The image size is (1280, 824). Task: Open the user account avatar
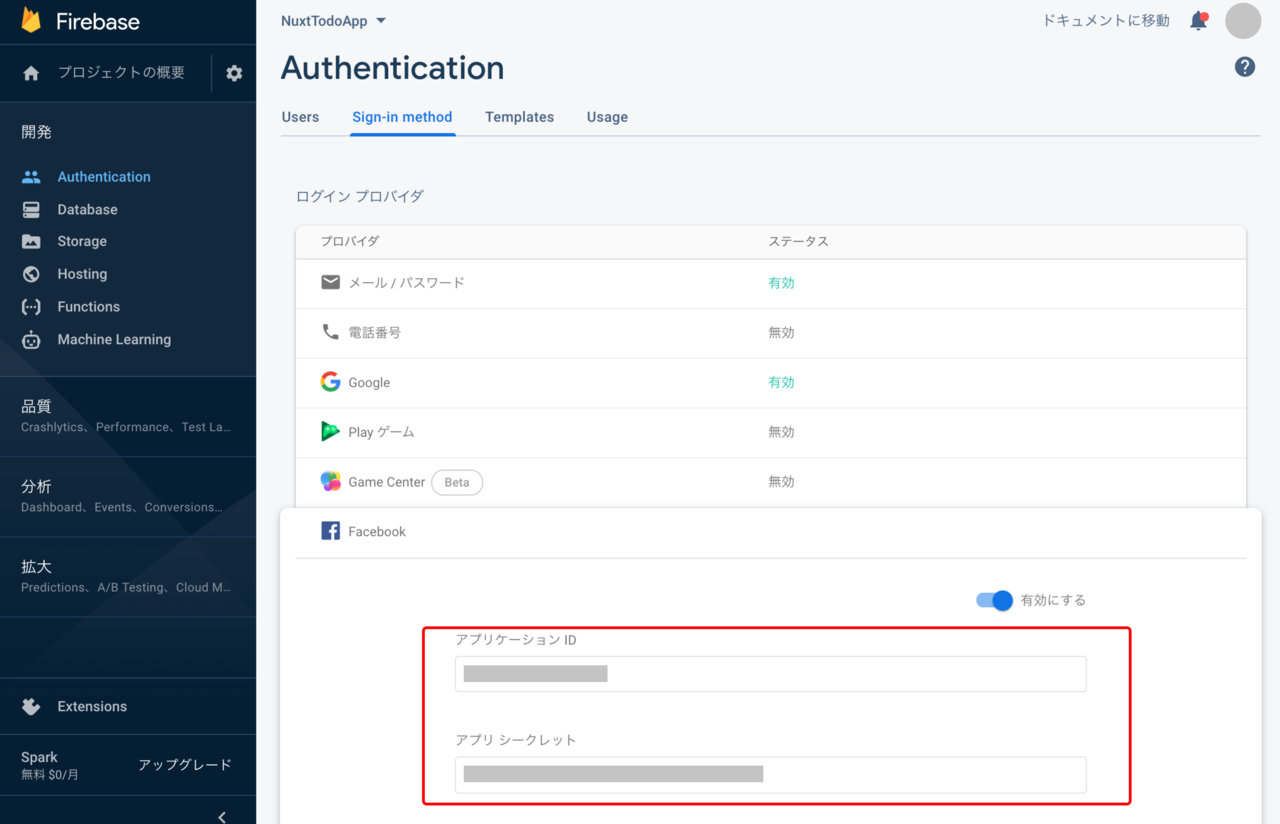click(1243, 21)
